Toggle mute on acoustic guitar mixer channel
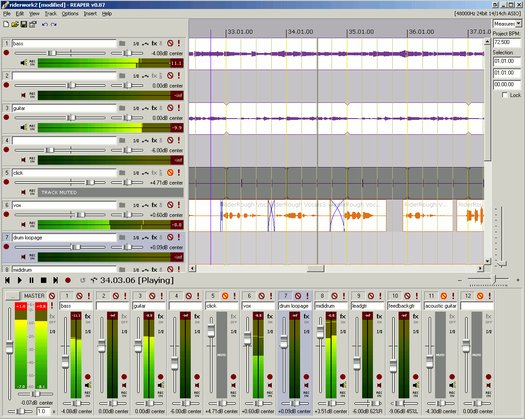 point(444,296)
